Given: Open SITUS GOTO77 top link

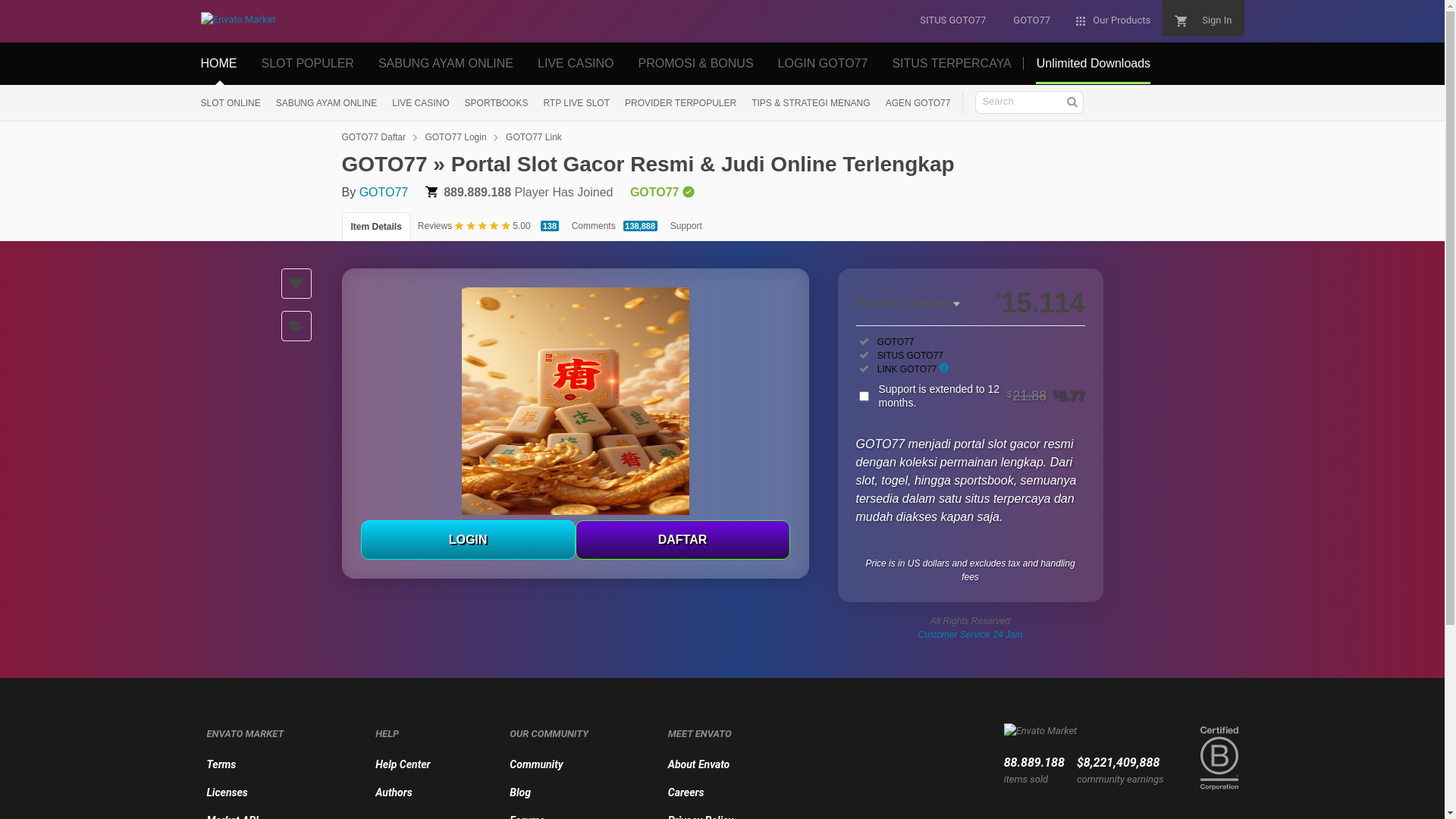Looking at the screenshot, I should [x=952, y=20].
